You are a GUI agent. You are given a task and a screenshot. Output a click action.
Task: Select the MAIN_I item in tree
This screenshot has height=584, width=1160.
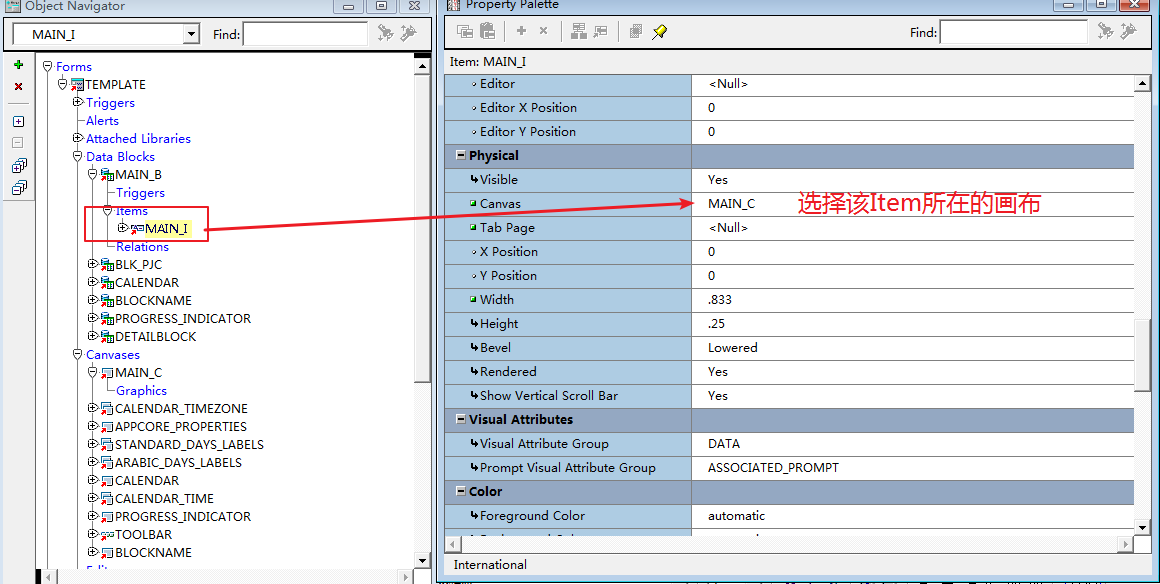tap(166, 229)
